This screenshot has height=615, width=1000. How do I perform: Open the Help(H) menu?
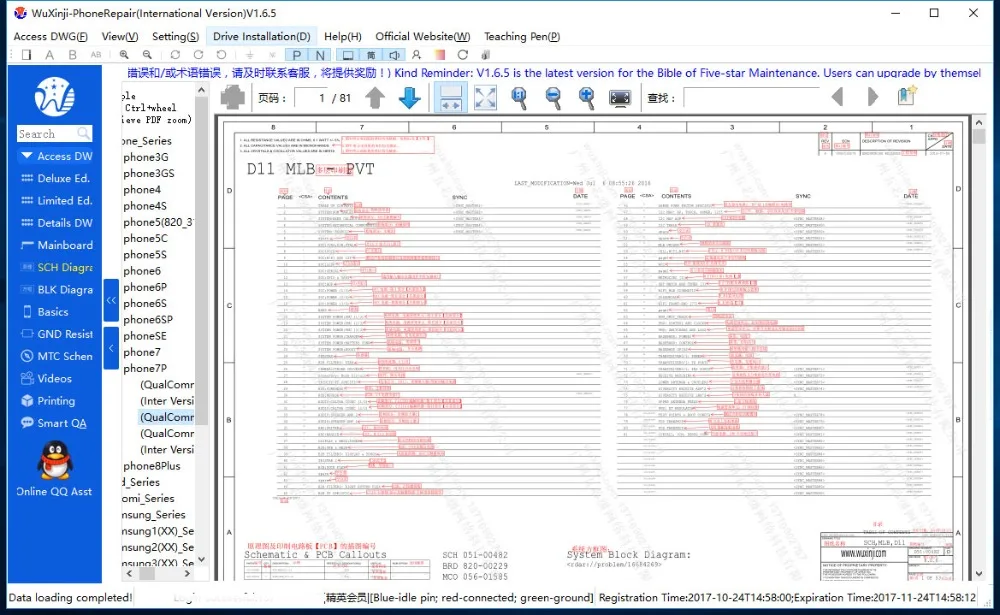click(x=342, y=36)
